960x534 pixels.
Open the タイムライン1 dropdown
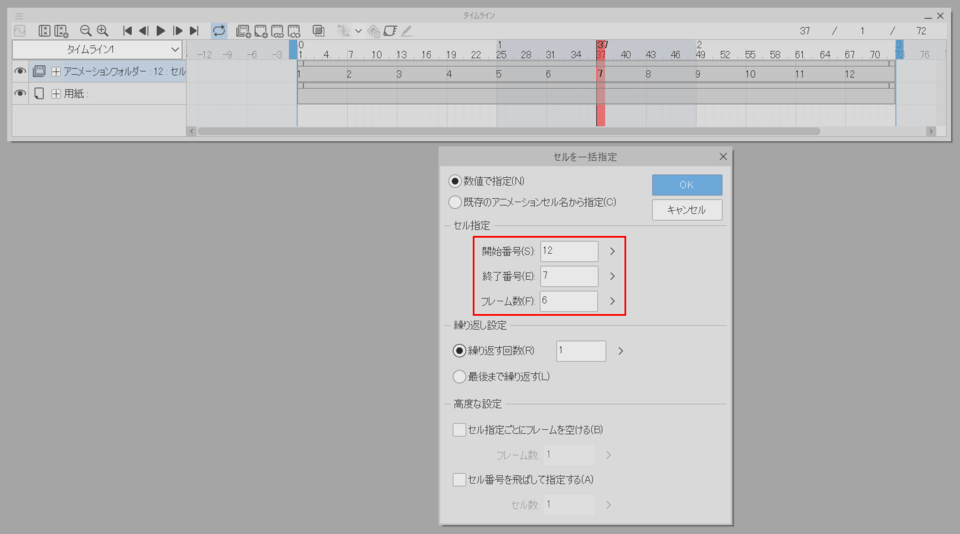tap(97, 49)
